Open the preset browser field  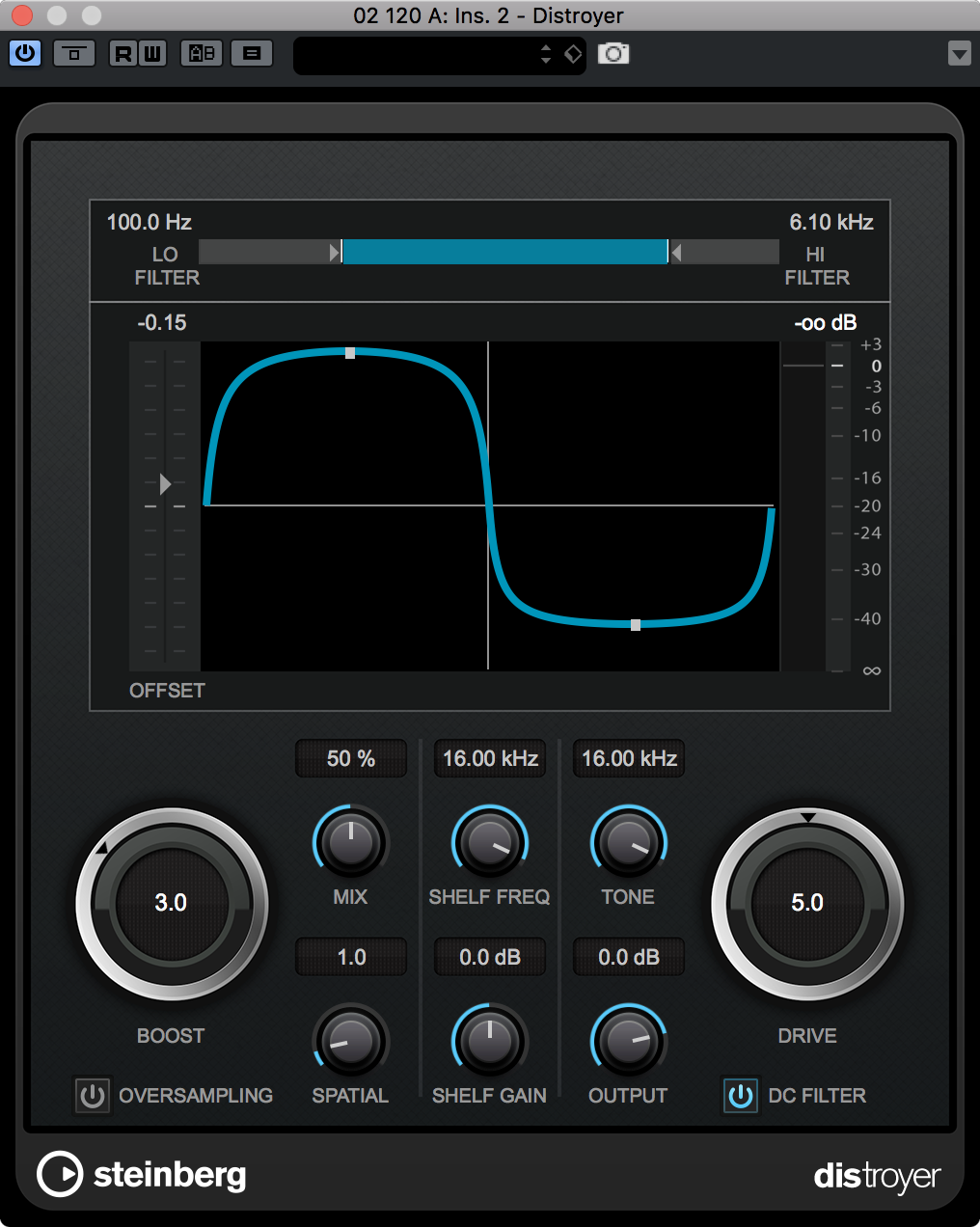click(x=415, y=54)
